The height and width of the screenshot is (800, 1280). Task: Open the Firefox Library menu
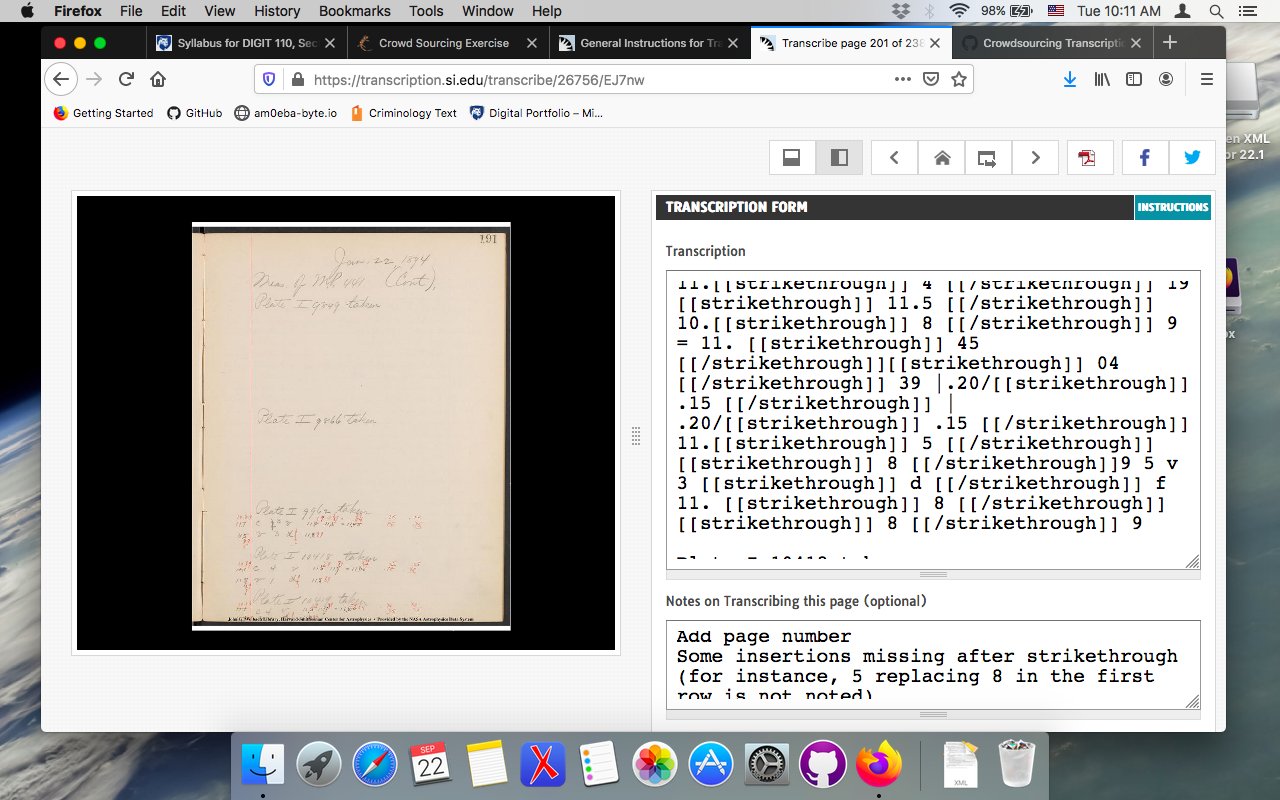click(x=1102, y=78)
